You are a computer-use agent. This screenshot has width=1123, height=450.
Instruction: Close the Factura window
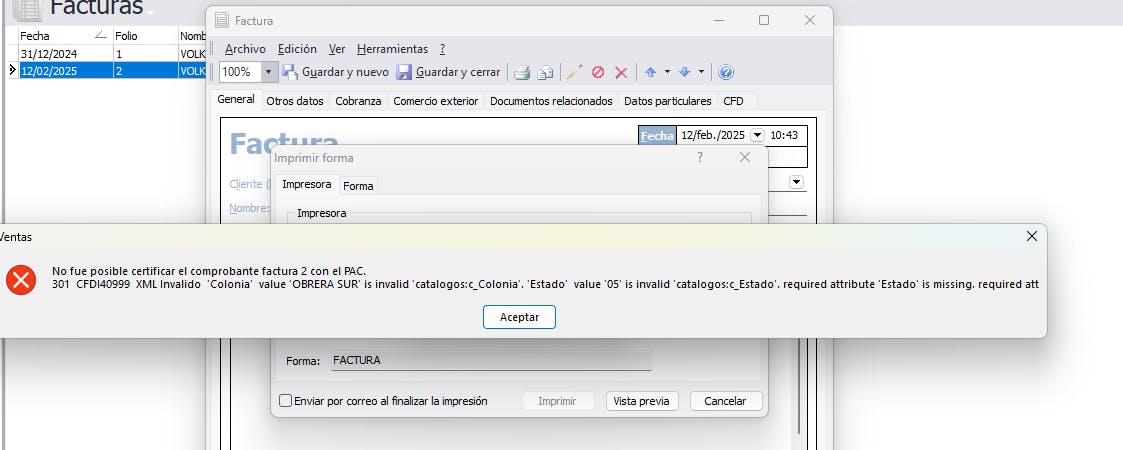[x=809, y=21]
